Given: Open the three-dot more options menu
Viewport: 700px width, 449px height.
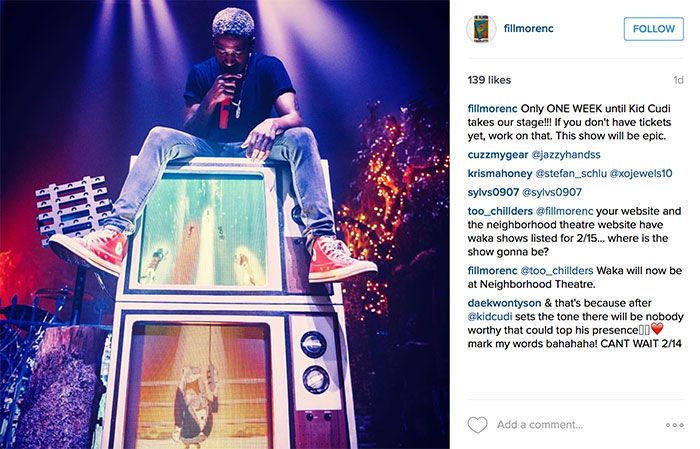Looking at the screenshot, I should 675,425.
